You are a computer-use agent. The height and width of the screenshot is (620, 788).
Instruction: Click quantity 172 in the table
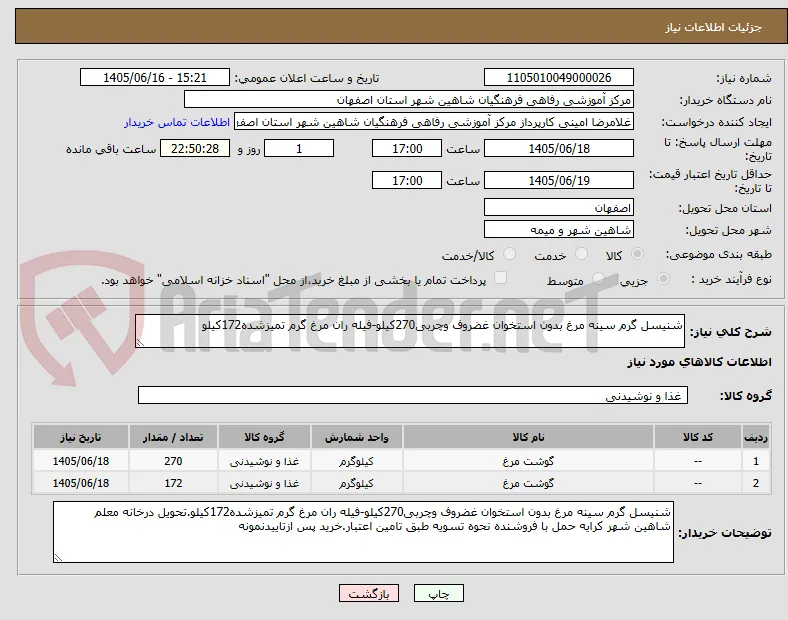pyautogui.click(x=173, y=483)
